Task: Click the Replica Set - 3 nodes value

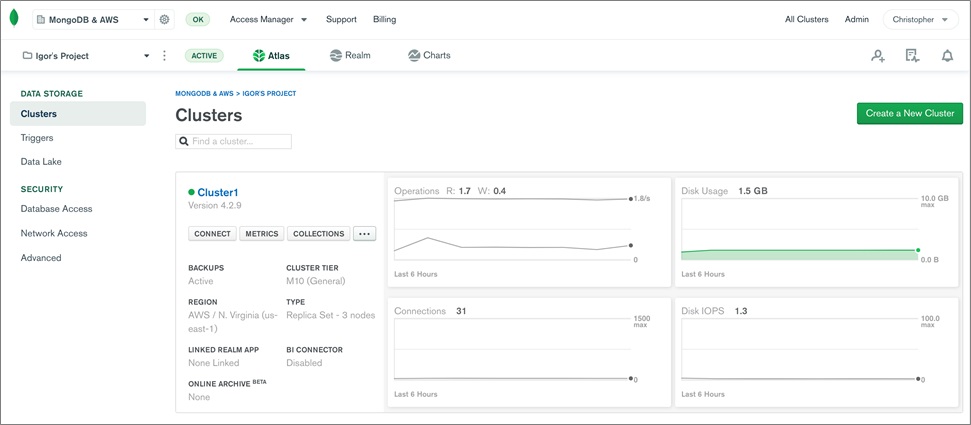Action: click(x=331, y=315)
